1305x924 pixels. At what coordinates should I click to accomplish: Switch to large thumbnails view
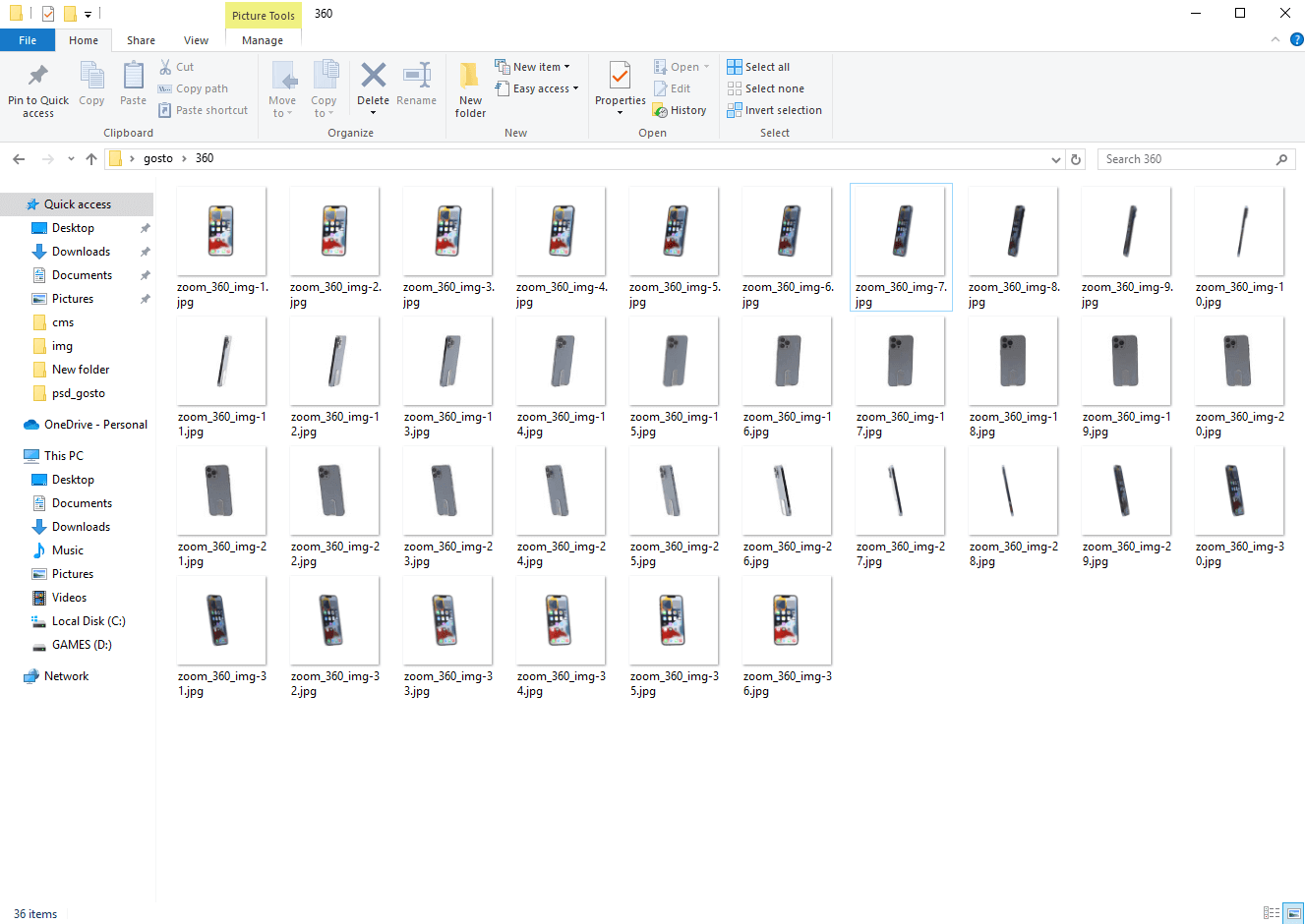point(1293,913)
